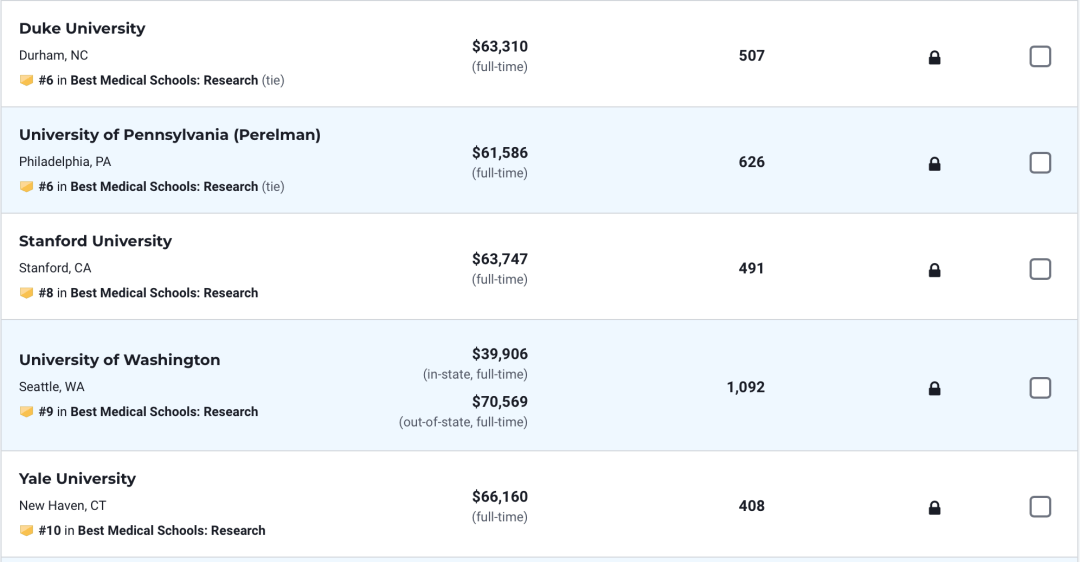Click the yellow ranking badge icon under Stanford
The image size is (1080, 562).
(26, 293)
